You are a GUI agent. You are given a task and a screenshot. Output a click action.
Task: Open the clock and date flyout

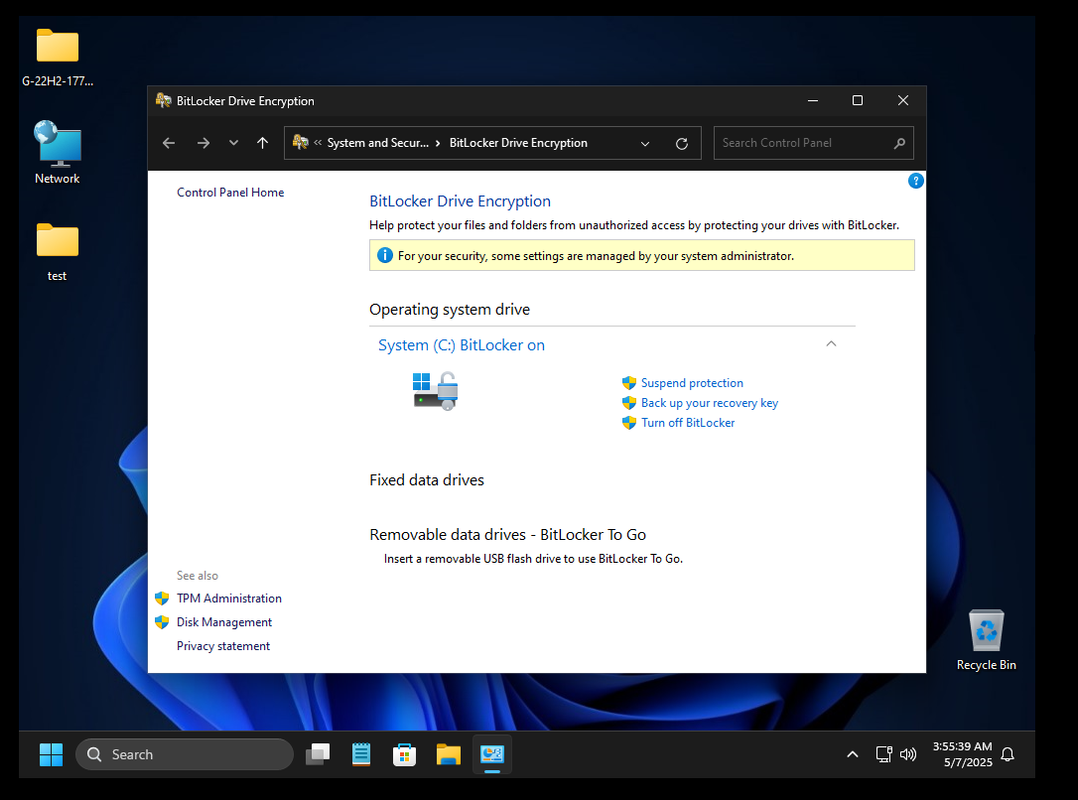pos(962,755)
